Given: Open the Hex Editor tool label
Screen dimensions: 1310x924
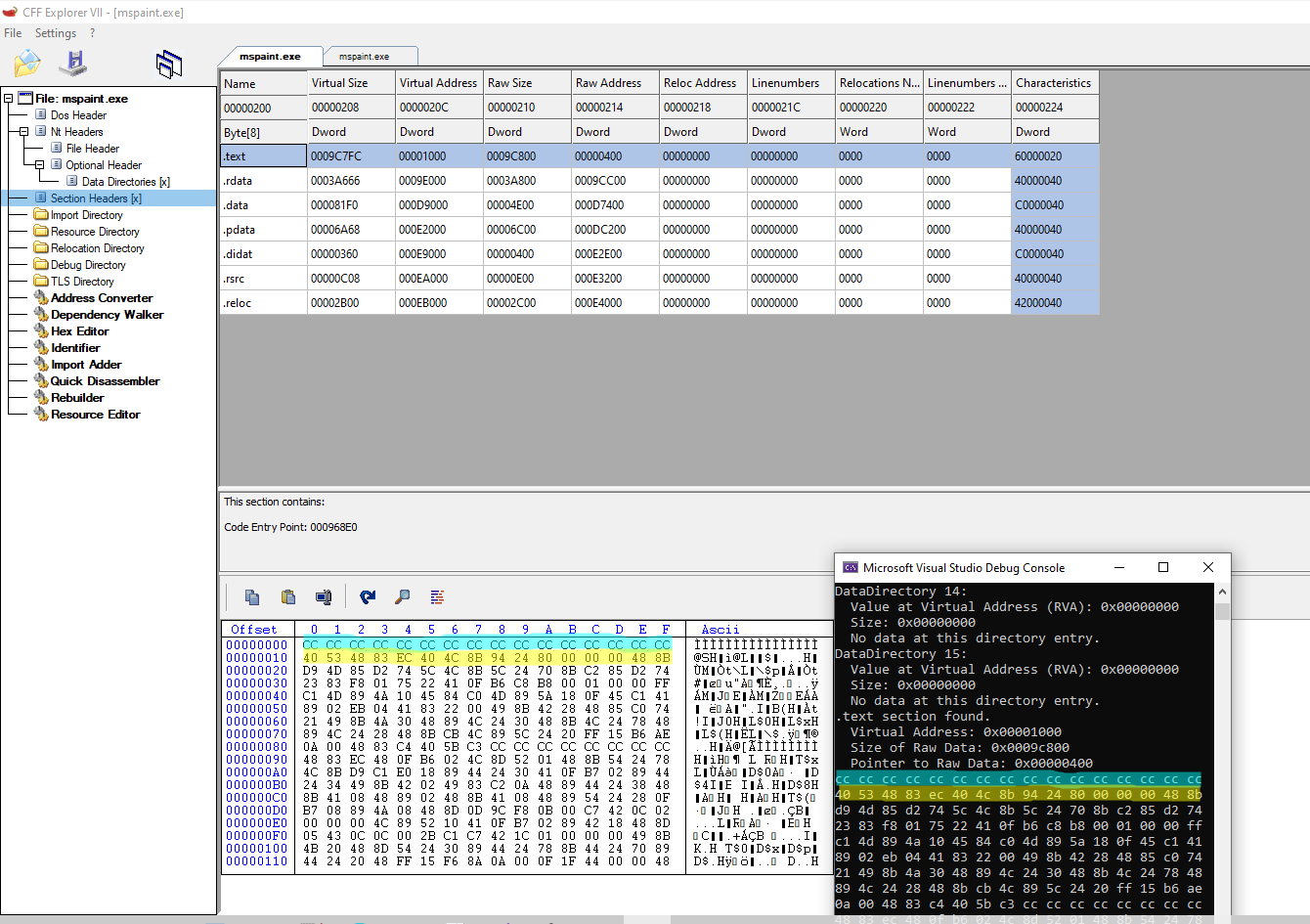Looking at the screenshot, I should 80,330.
